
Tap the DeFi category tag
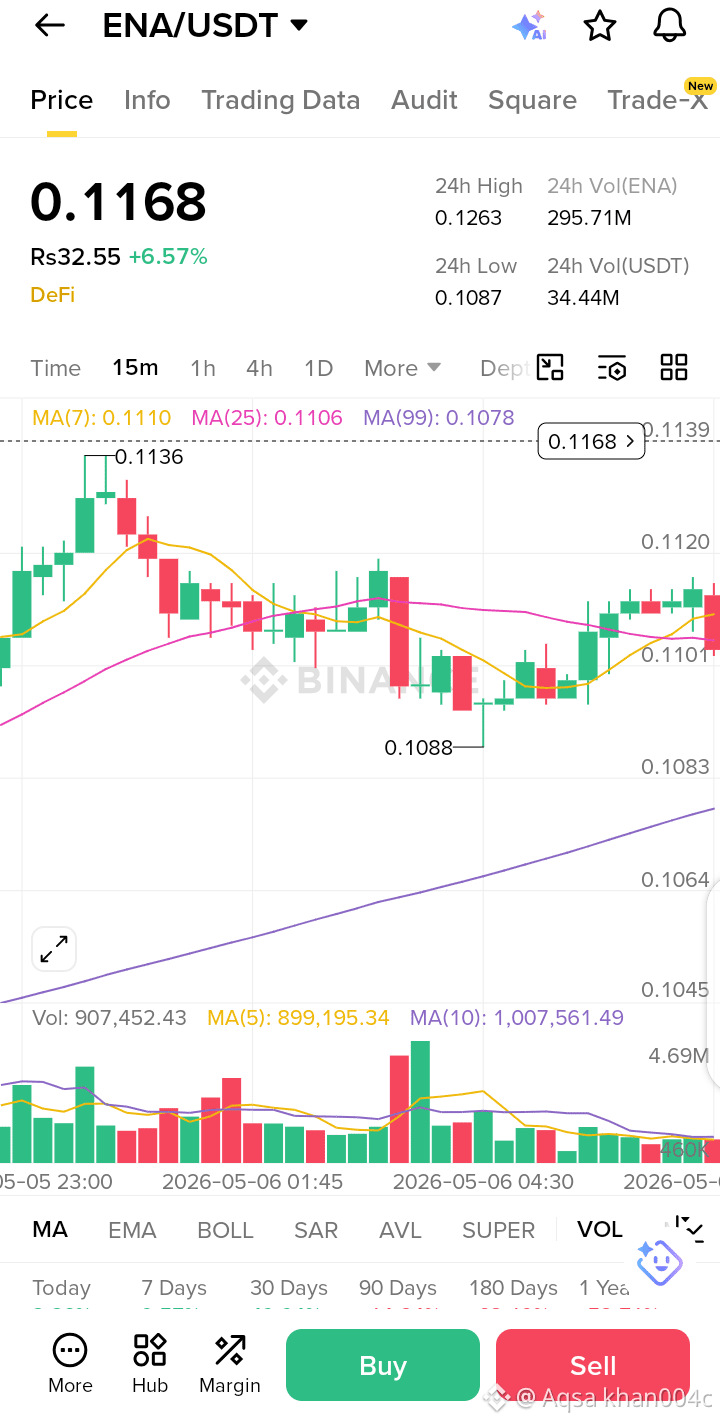coord(52,294)
